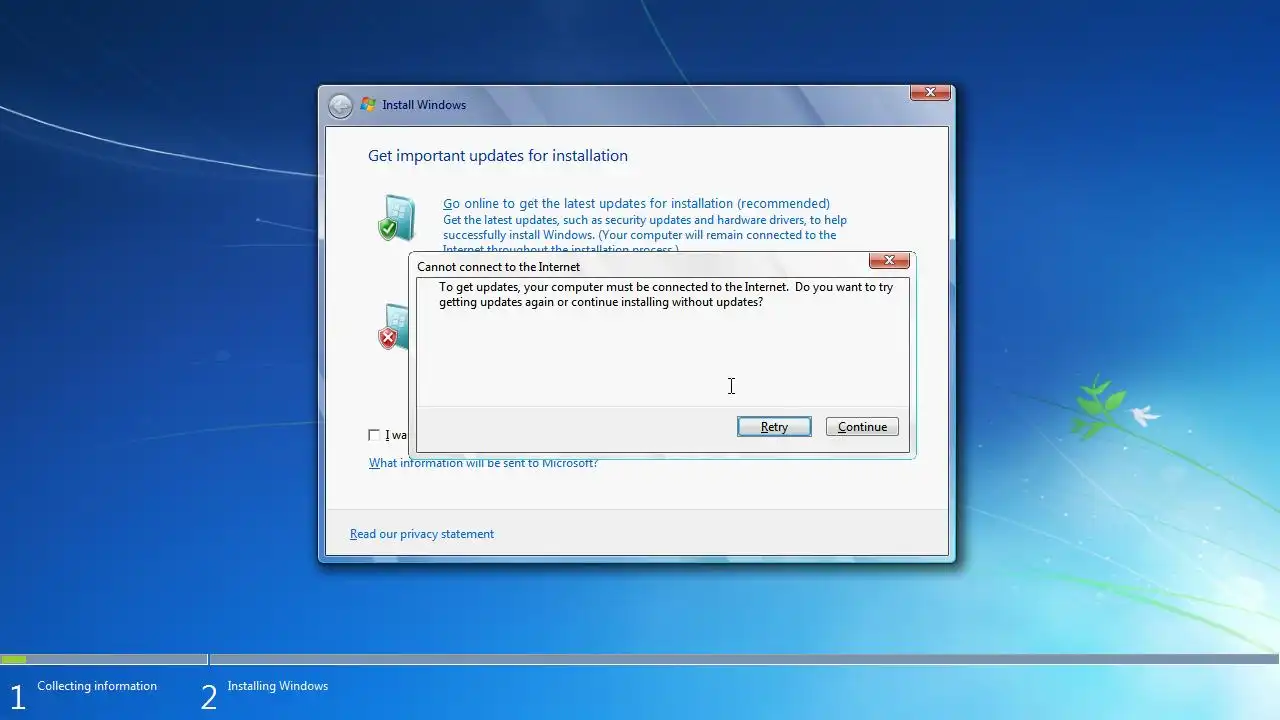Open What information will be sent to Microsoft
Screen dimensions: 1280x720
(x=483, y=463)
